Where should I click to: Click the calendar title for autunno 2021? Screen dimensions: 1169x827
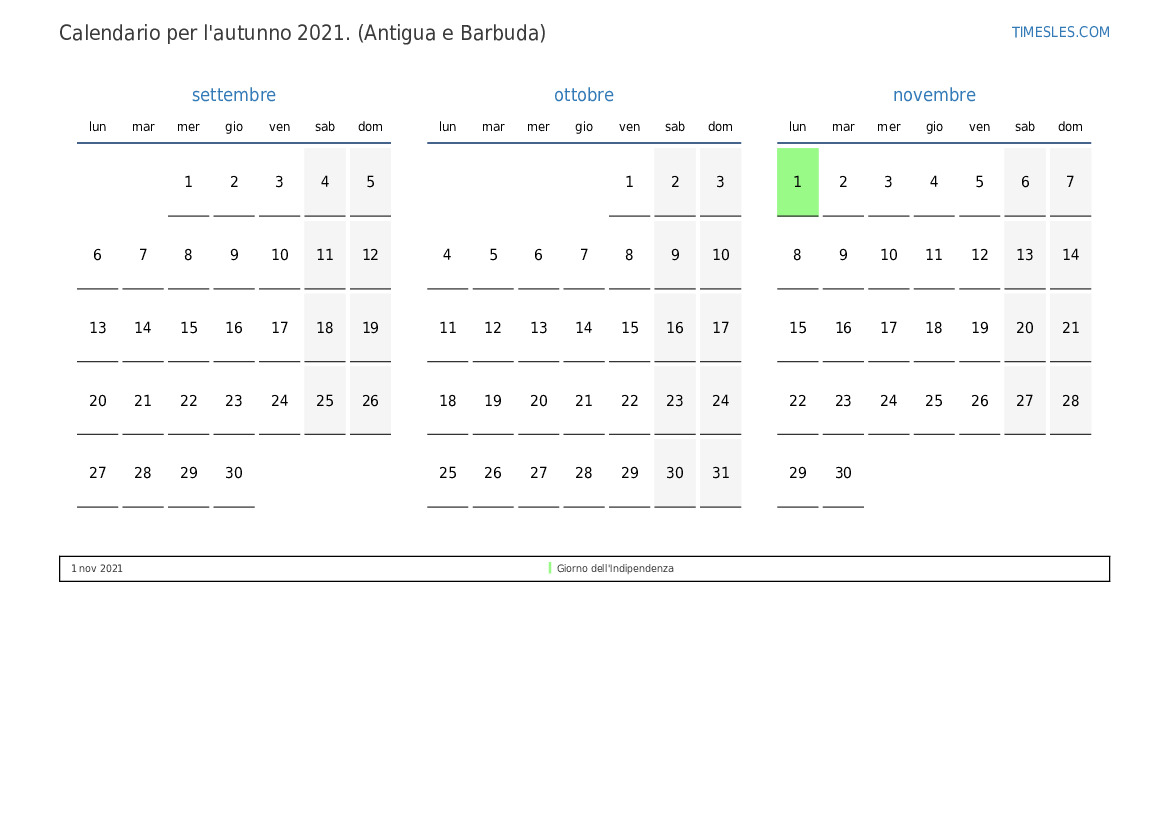[x=302, y=33]
